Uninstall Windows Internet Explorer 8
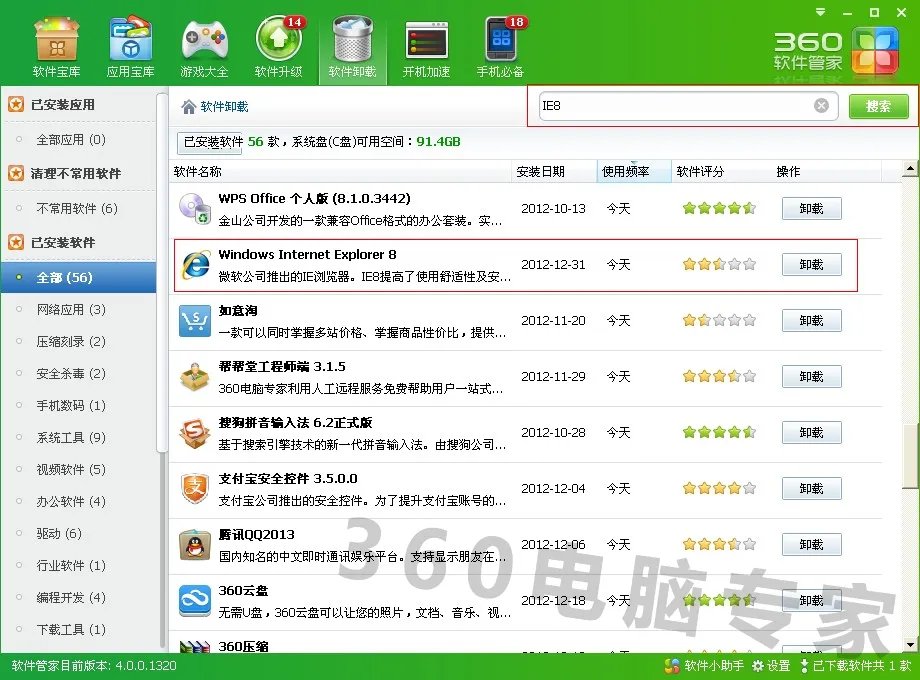 pos(812,264)
